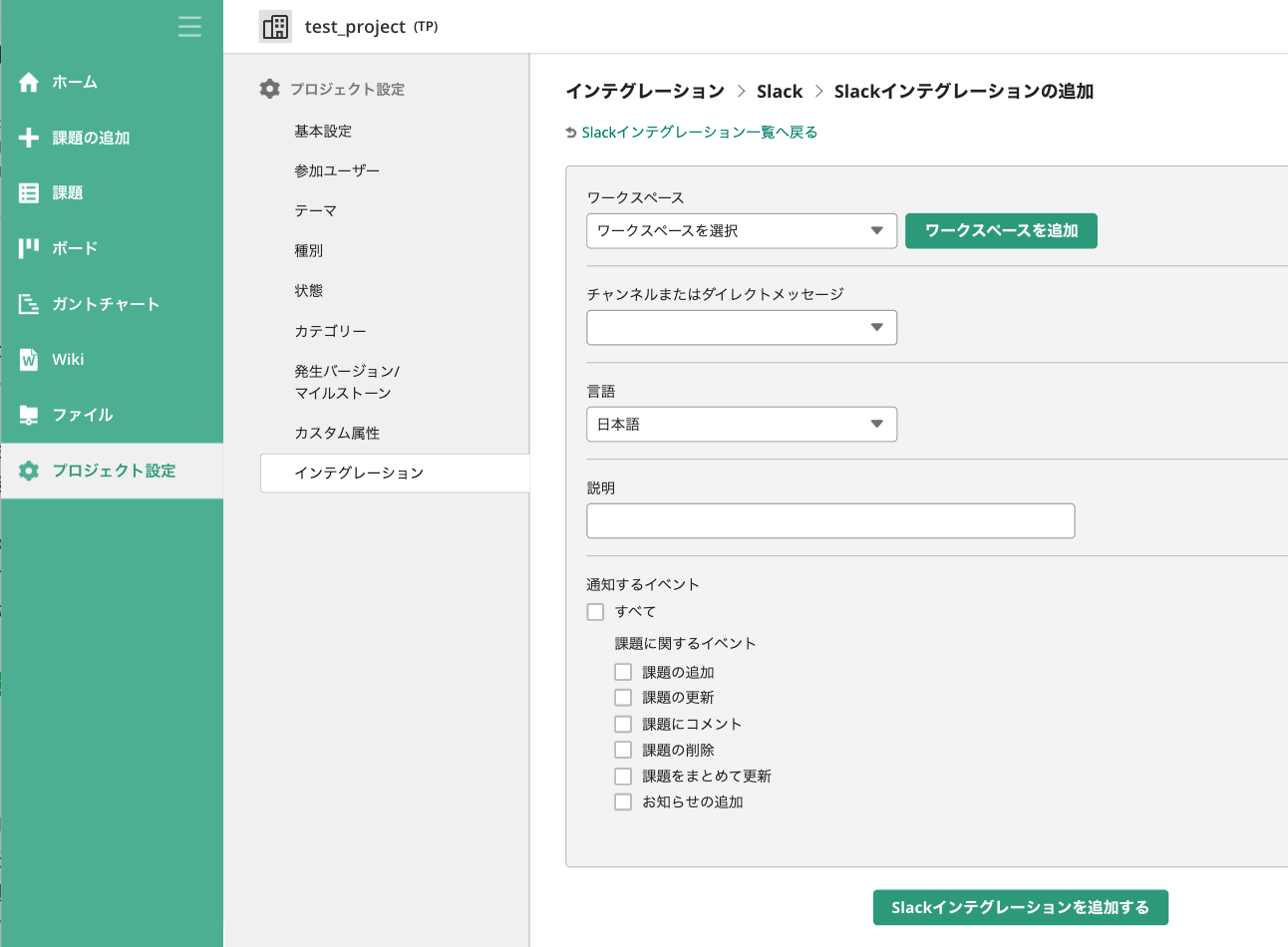
Task: Open the ワークスペースを選択 dropdown
Action: coord(741,230)
